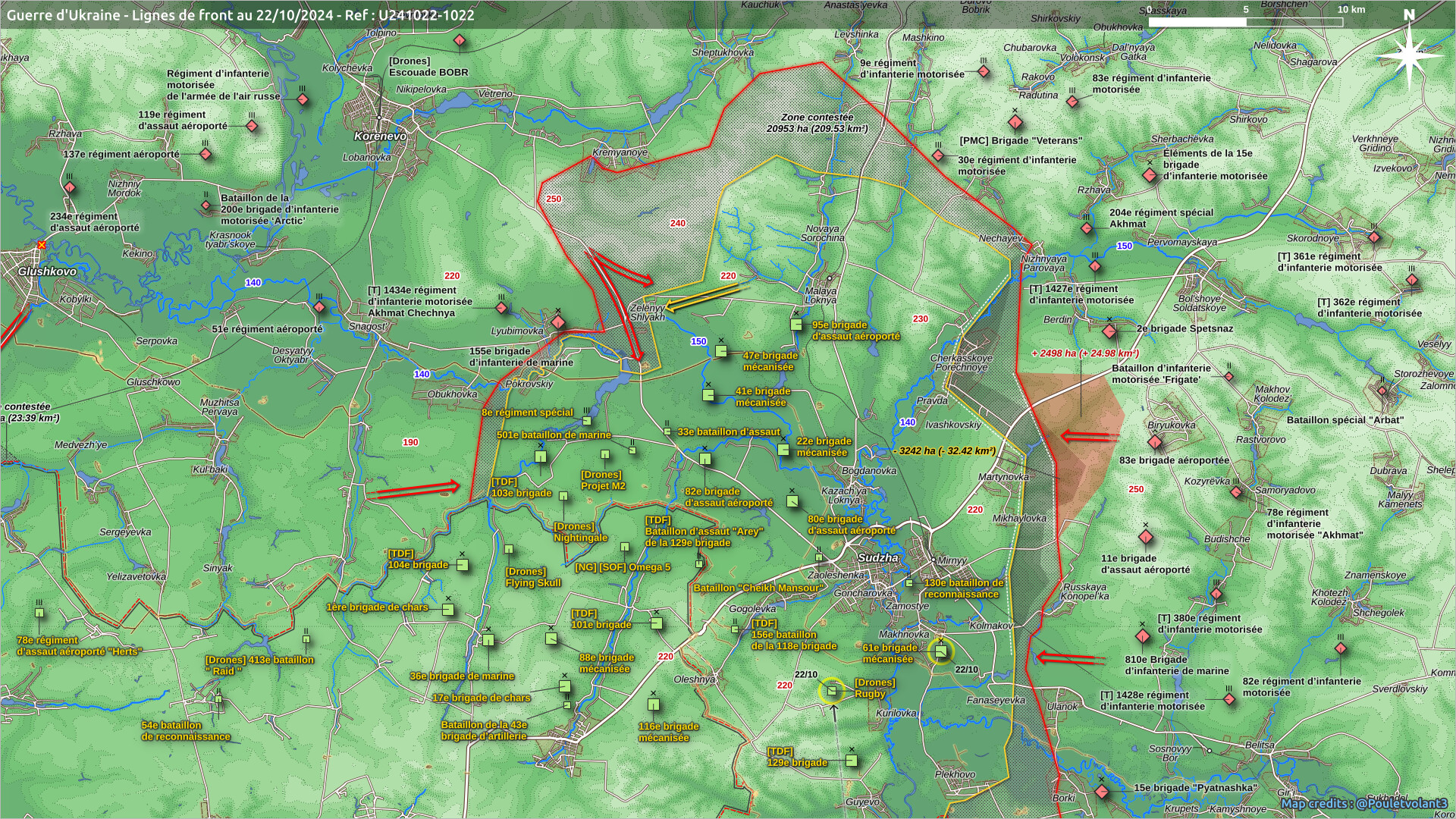Viewport: 1456px width, 819px height.
Task: Click the Zone contestée 20953 ha label
Action: [x=817, y=123]
